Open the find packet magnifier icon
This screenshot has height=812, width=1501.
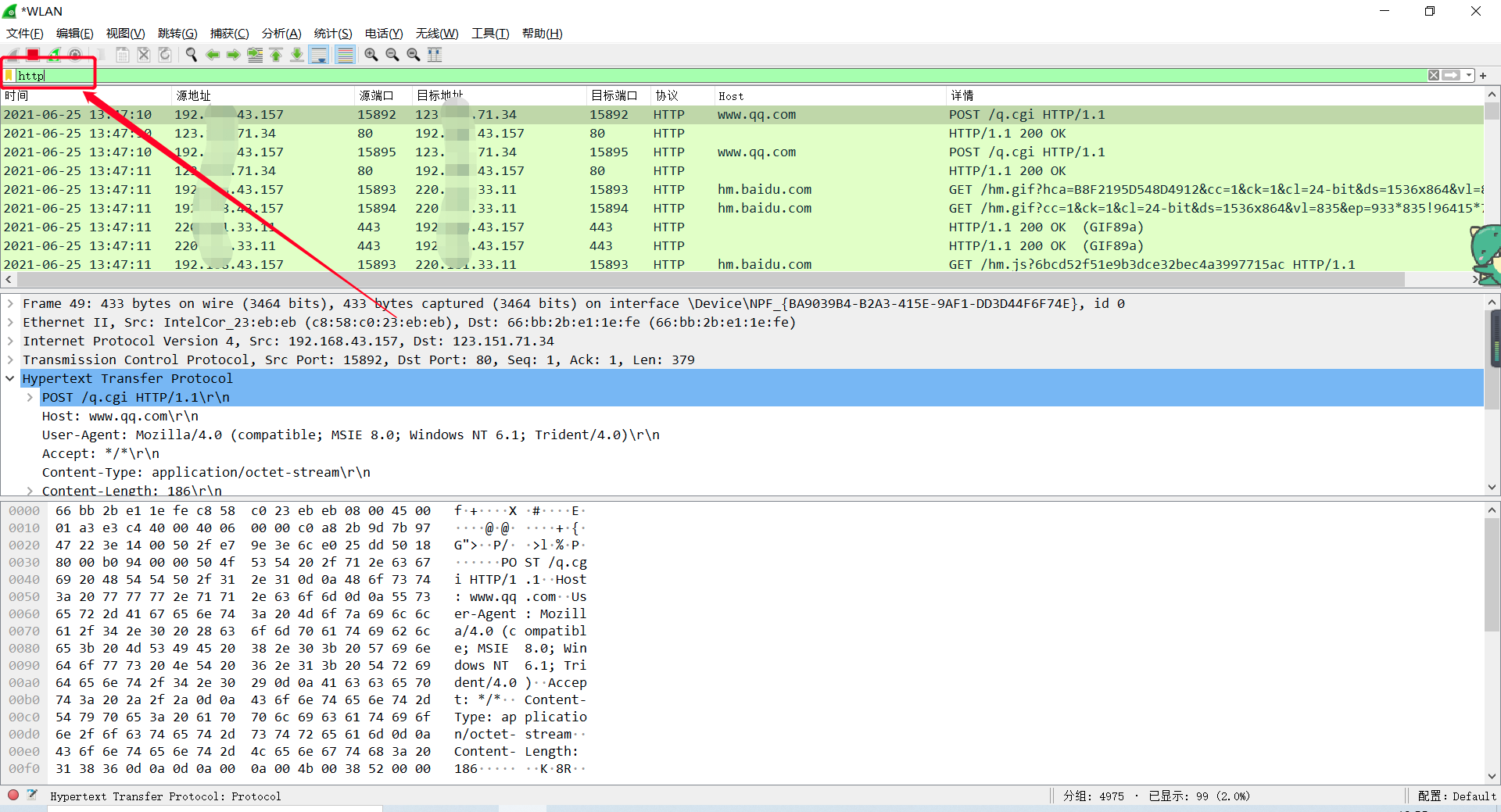(191, 55)
